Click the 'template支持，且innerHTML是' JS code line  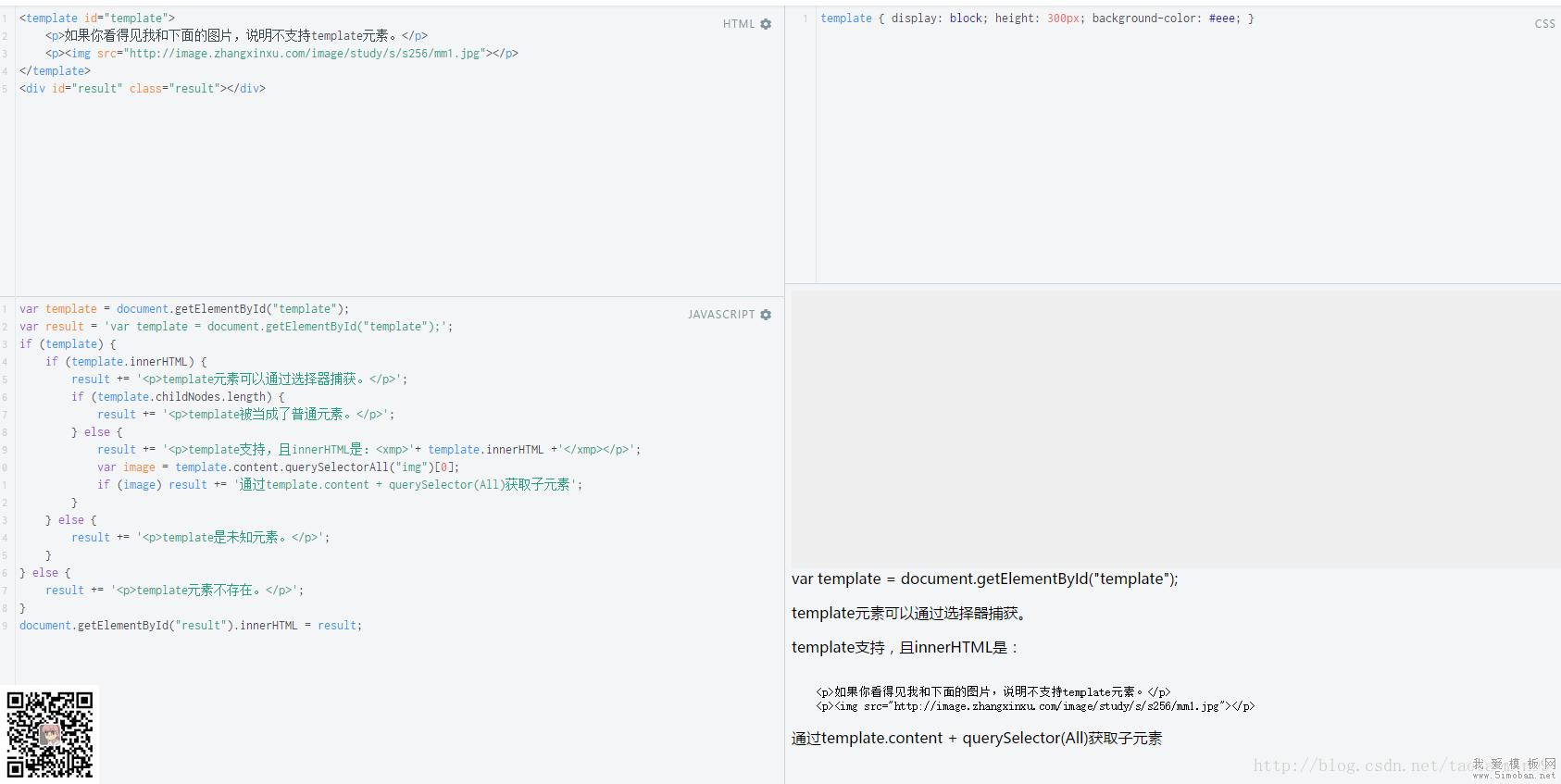coord(368,449)
